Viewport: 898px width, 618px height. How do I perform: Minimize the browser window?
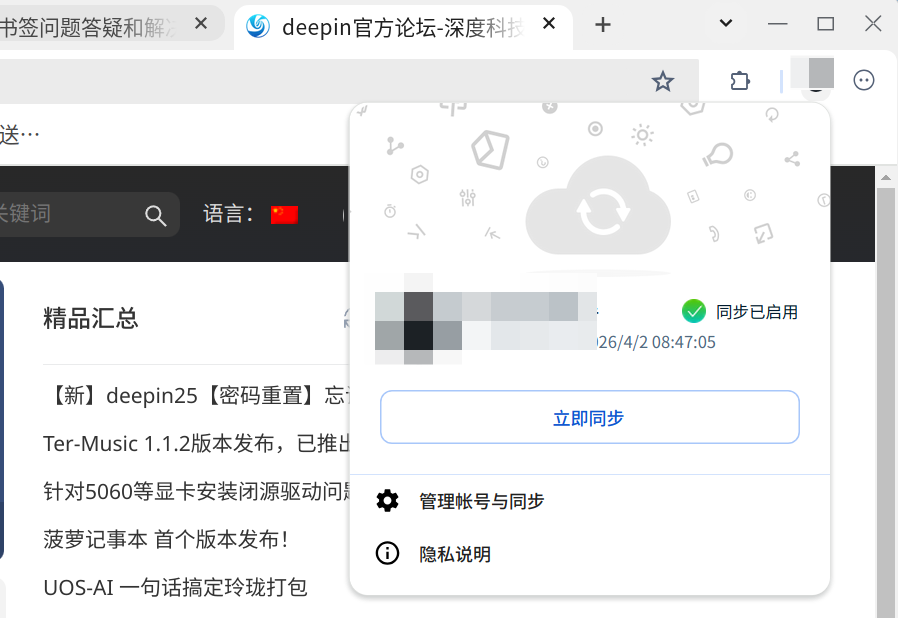[x=777, y=24]
